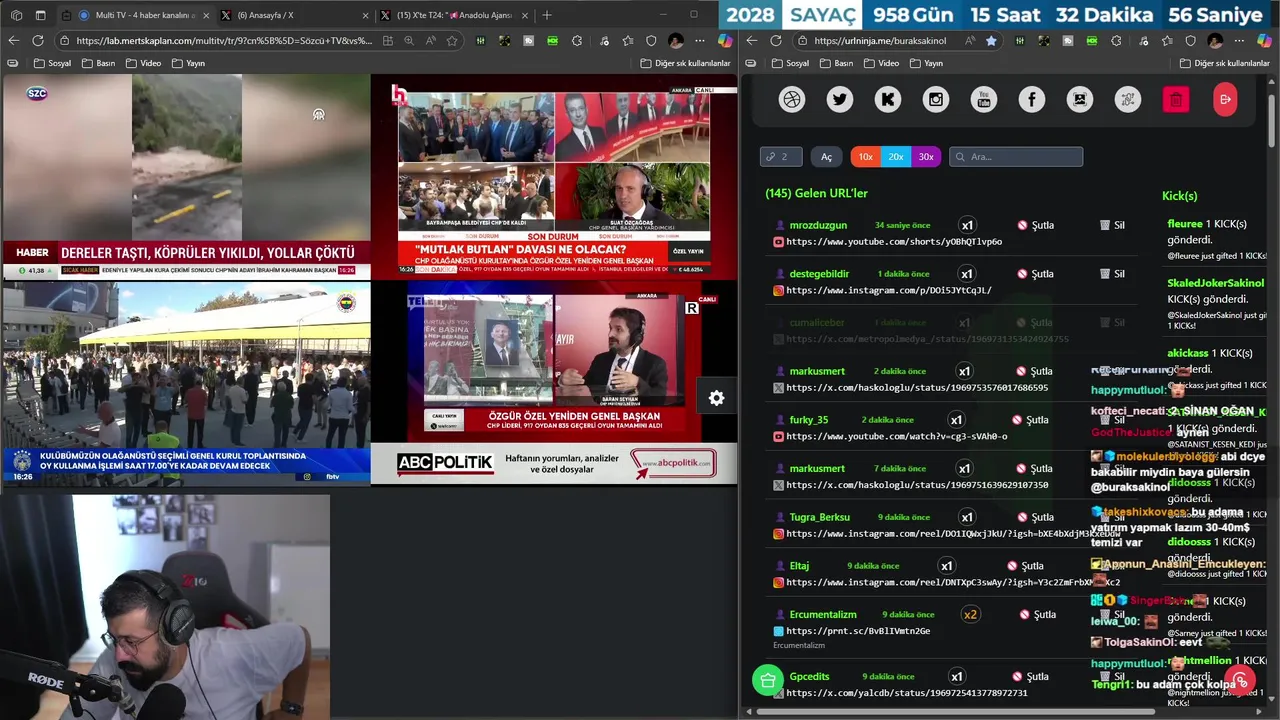Click the user icon beside mrozduzgun
The height and width of the screenshot is (720, 1280).
pyautogui.click(x=779, y=225)
